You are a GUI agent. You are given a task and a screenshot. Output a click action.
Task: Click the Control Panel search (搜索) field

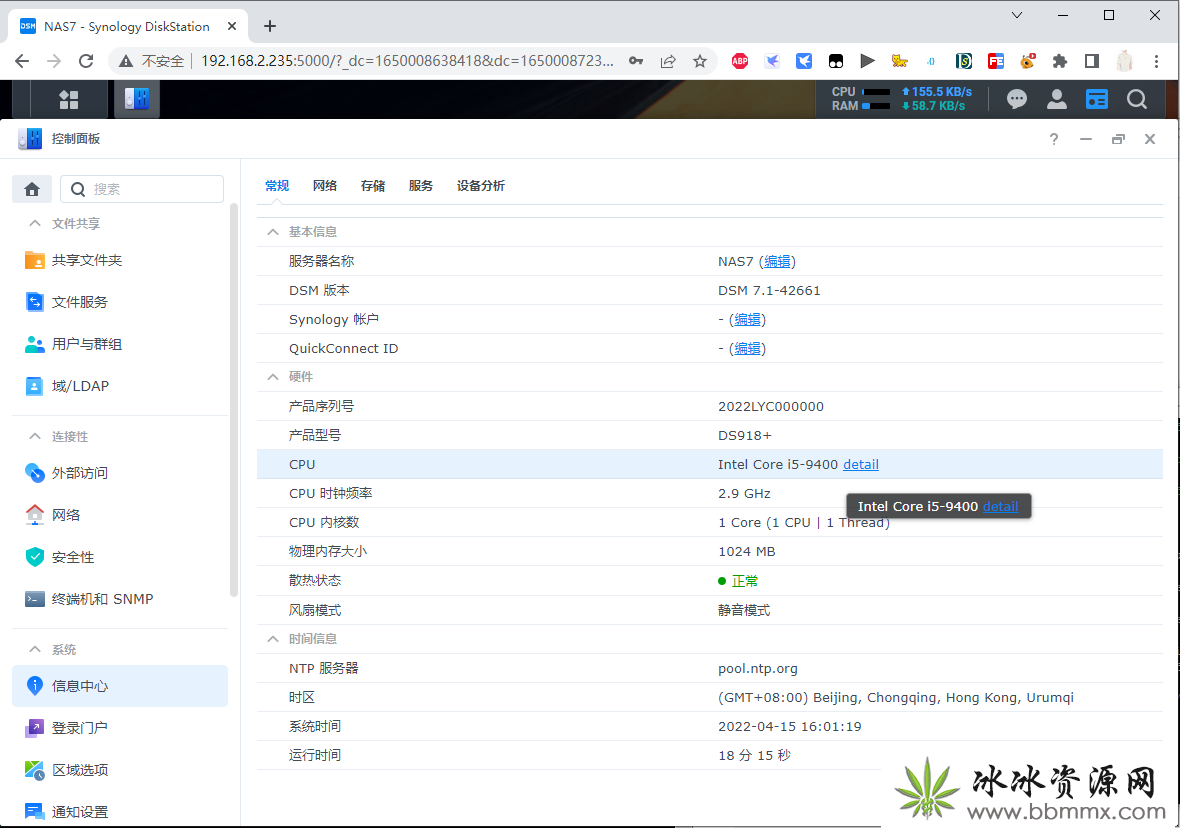(142, 189)
